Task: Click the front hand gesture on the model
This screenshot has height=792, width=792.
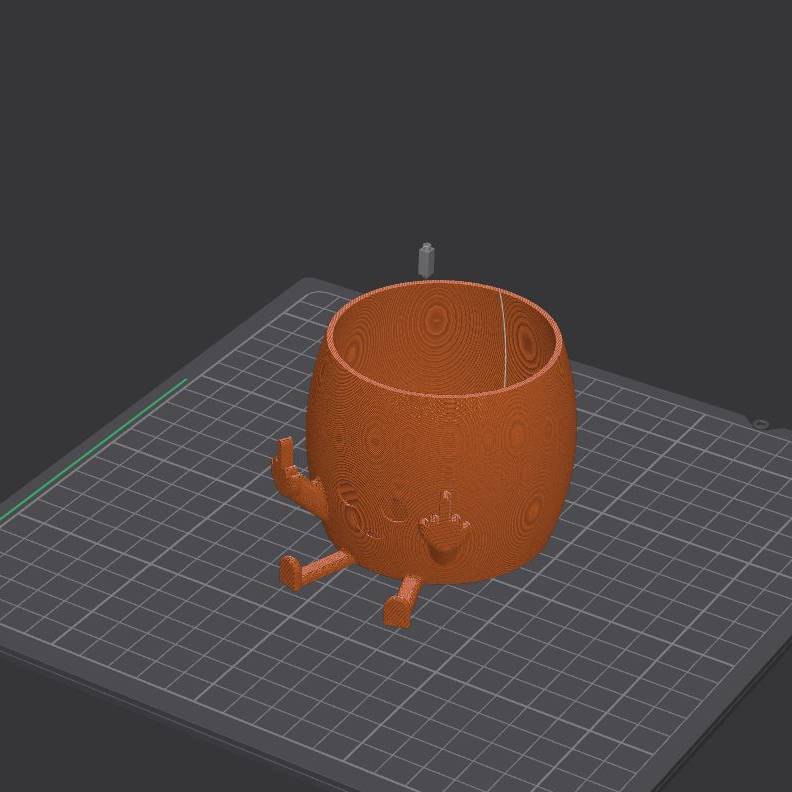Action: pyautogui.click(x=445, y=527)
